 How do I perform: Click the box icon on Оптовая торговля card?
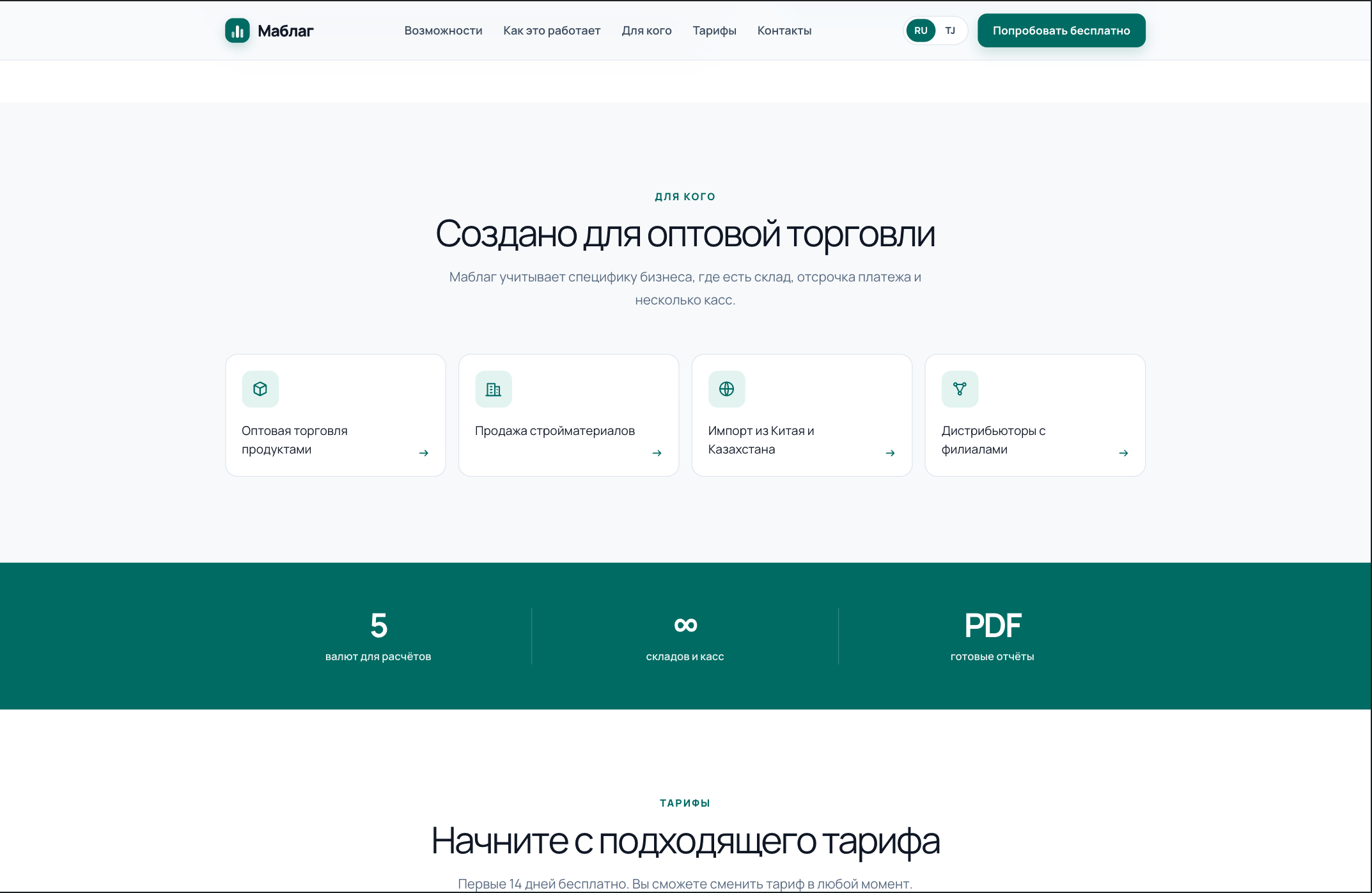coord(260,389)
